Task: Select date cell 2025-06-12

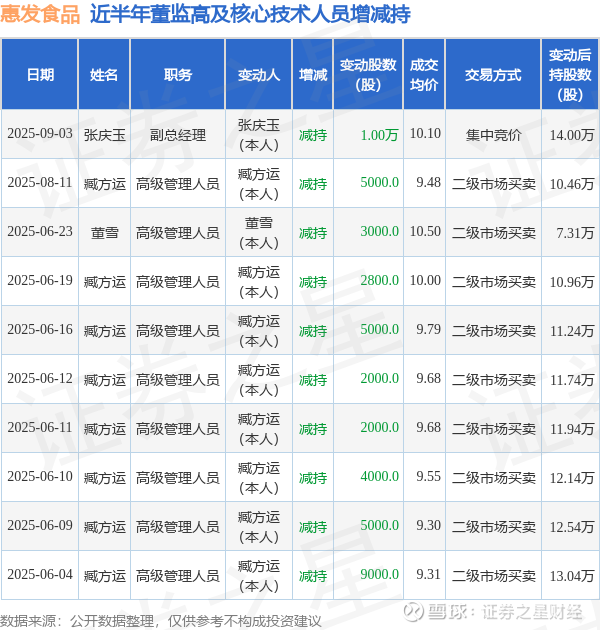Action: click(x=40, y=379)
